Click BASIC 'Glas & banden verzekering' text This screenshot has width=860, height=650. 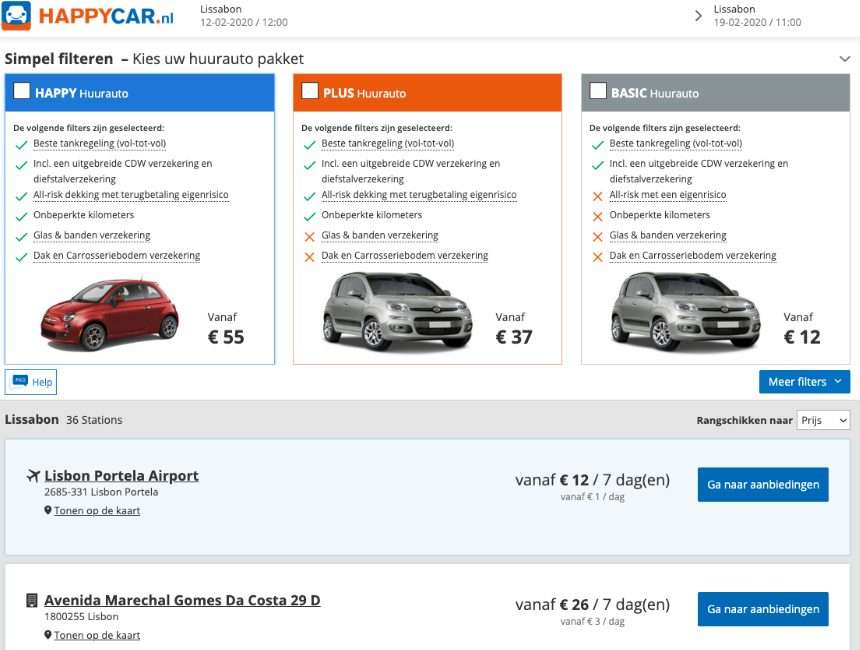667,235
